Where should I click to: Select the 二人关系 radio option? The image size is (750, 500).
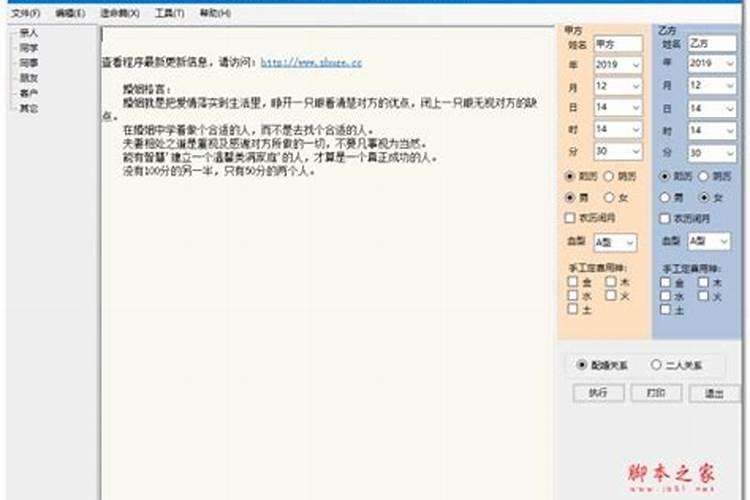coord(656,365)
